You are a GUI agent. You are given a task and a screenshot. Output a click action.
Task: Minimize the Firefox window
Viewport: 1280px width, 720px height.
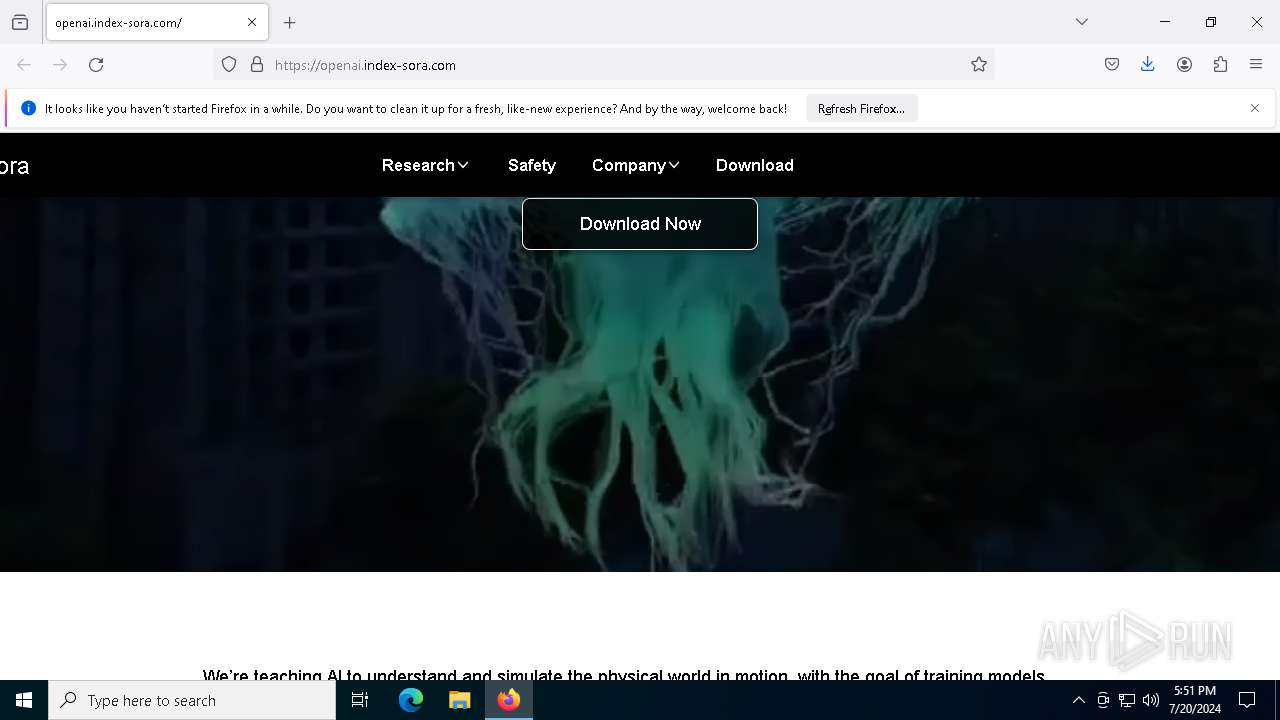[x=1165, y=22]
